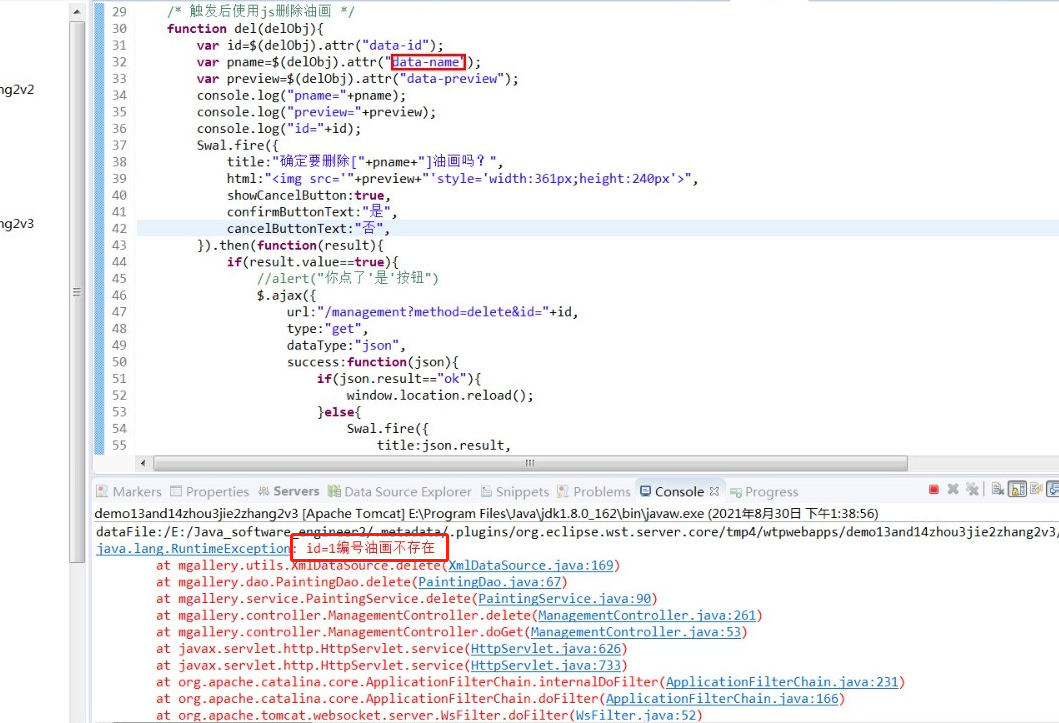The height and width of the screenshot is (723, 1059).
Task: Click Remove All Terminated Launches double-X icon
Action: (x=972, y=489)
